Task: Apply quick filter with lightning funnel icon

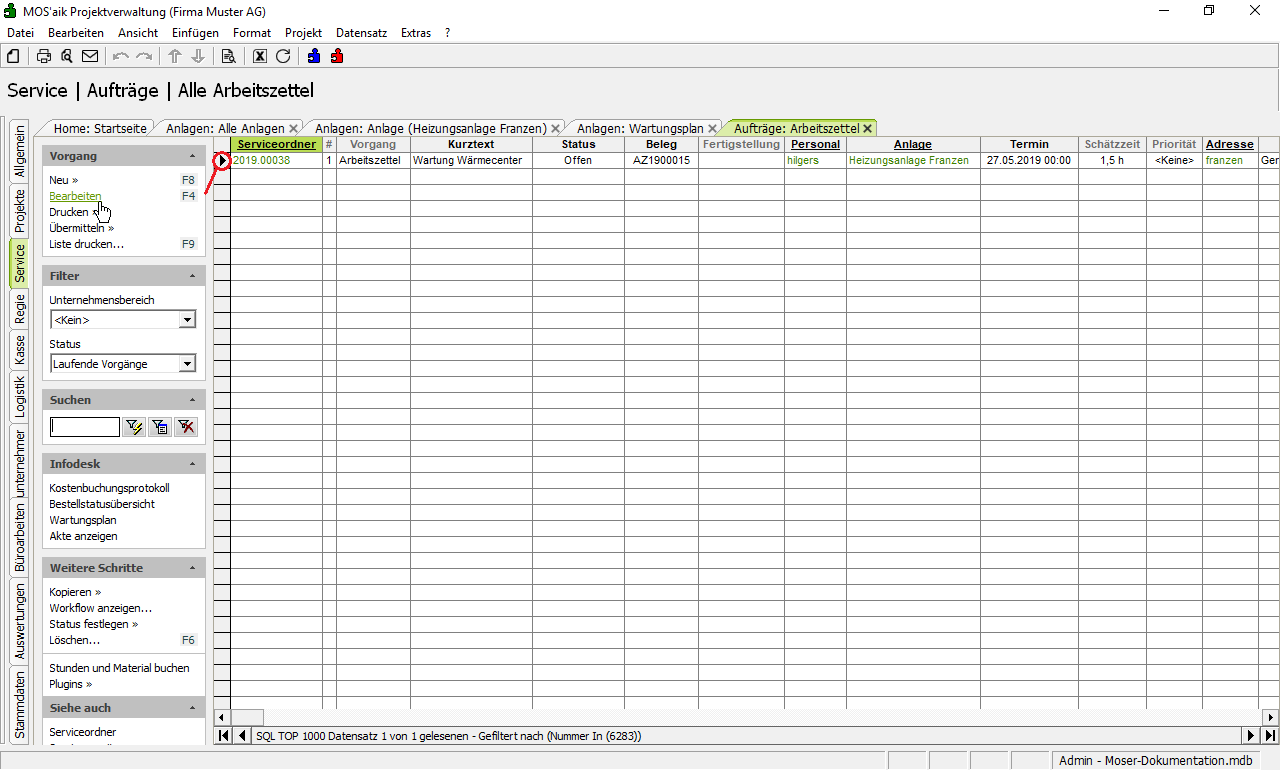Action: coord(134,427)
